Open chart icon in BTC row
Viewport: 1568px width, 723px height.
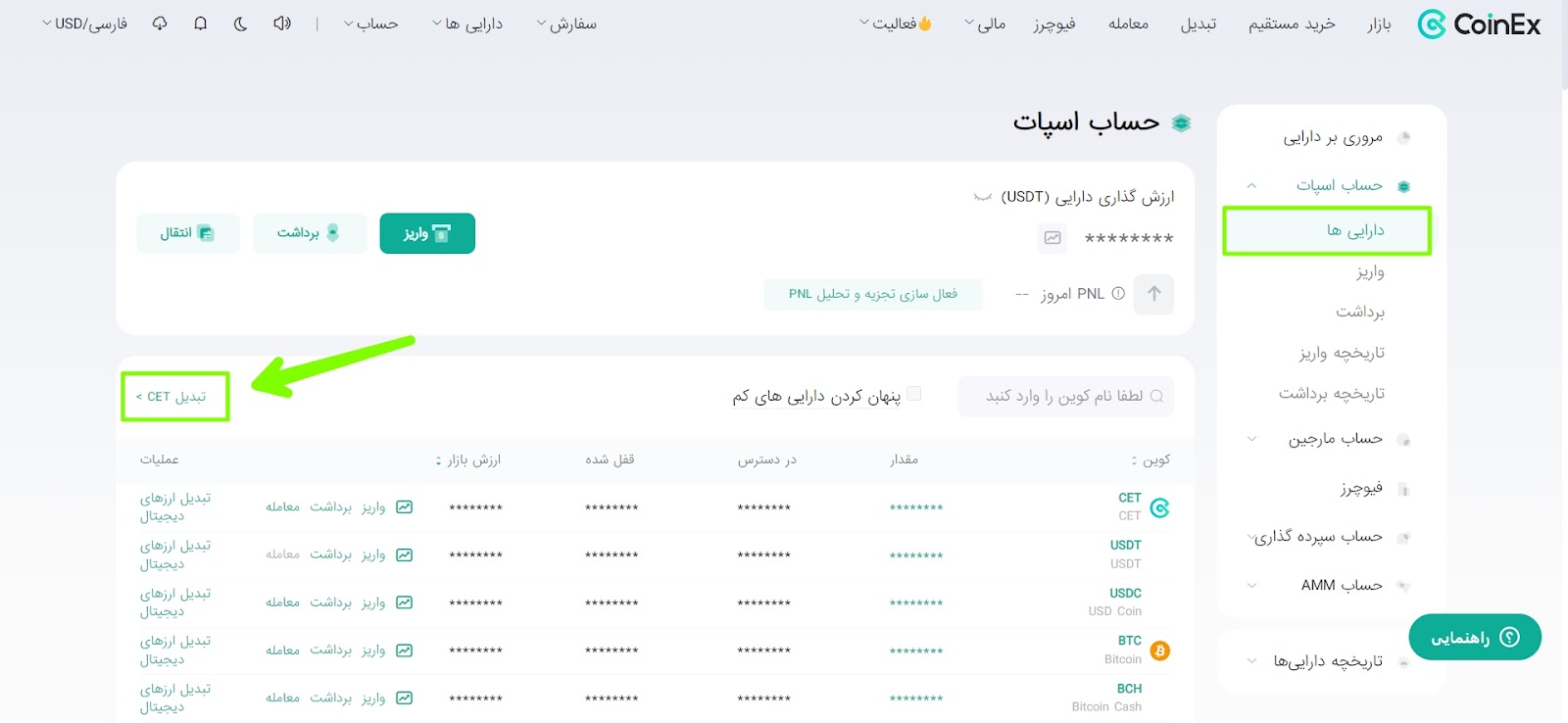coord(404,651)
